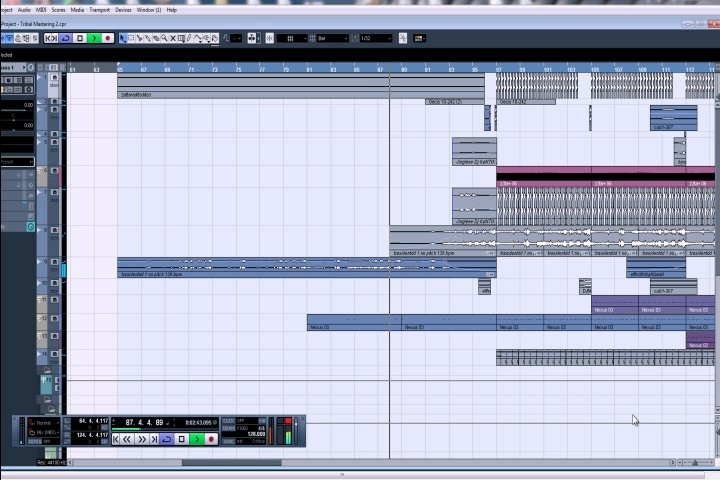This screenshot has height=480, width=720.
Task: Click toolbar Stop button
Action: pyautogui.click(x=80, y=39)
